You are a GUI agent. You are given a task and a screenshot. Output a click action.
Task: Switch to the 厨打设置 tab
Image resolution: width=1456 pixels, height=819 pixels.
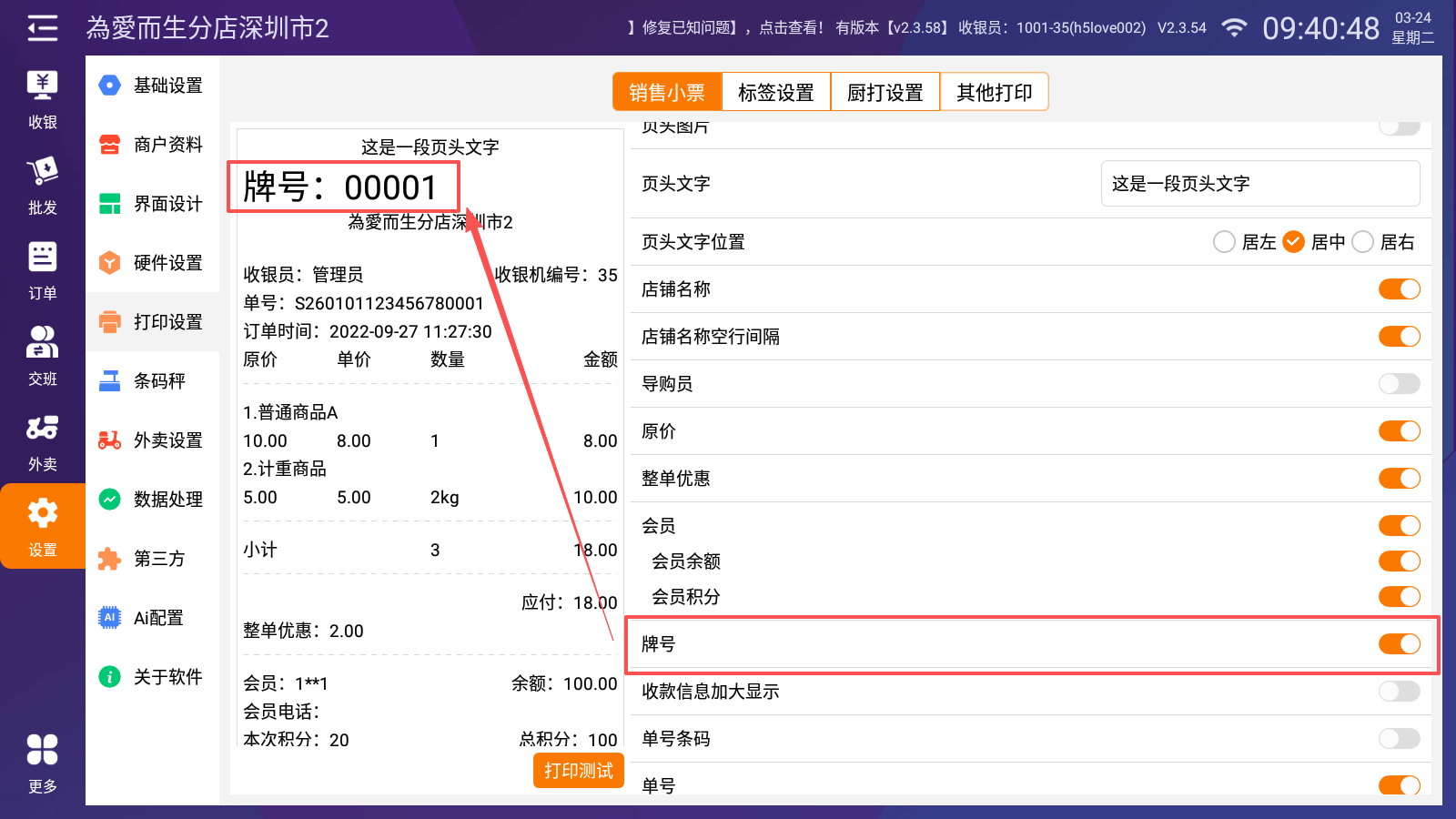885,93
